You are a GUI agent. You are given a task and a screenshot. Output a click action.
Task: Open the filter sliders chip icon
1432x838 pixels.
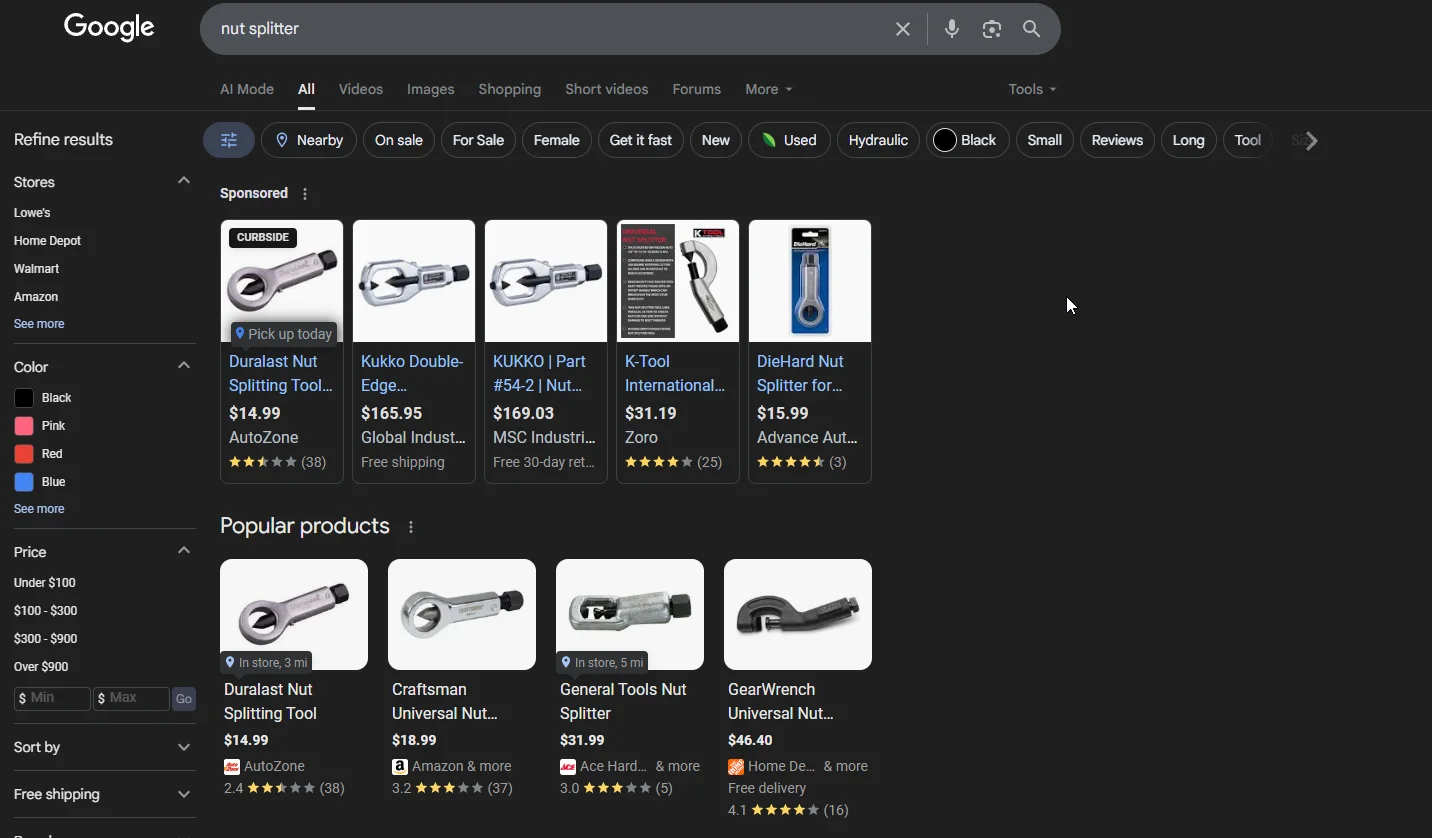coord(229,140)
